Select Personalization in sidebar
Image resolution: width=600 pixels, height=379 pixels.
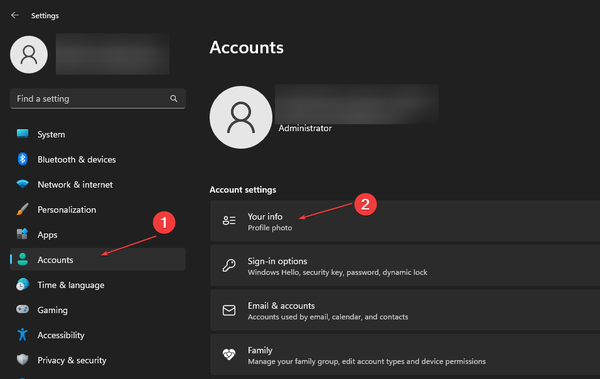click(x=98, y=209)
